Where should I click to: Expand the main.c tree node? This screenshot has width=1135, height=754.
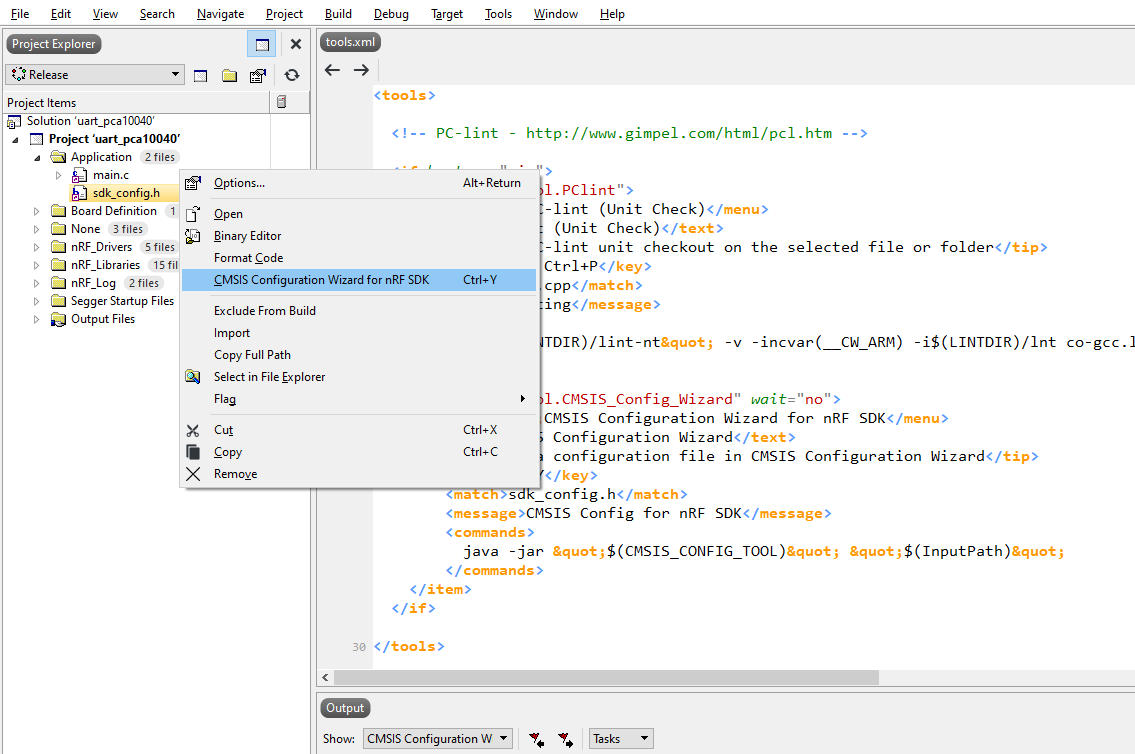click(x=59, y=175)
